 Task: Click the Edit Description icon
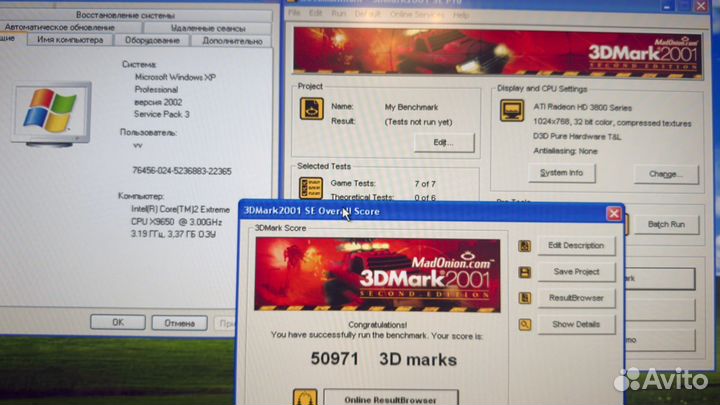point(524,246)
